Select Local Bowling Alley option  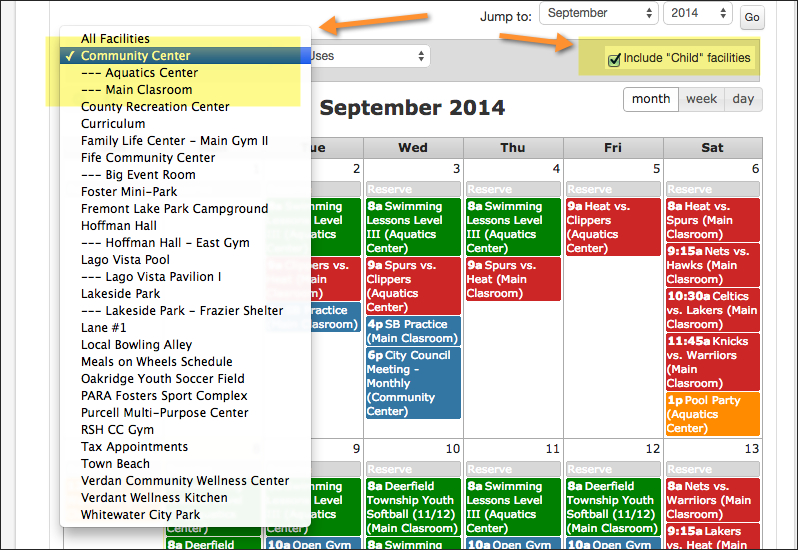pos(185,345)
